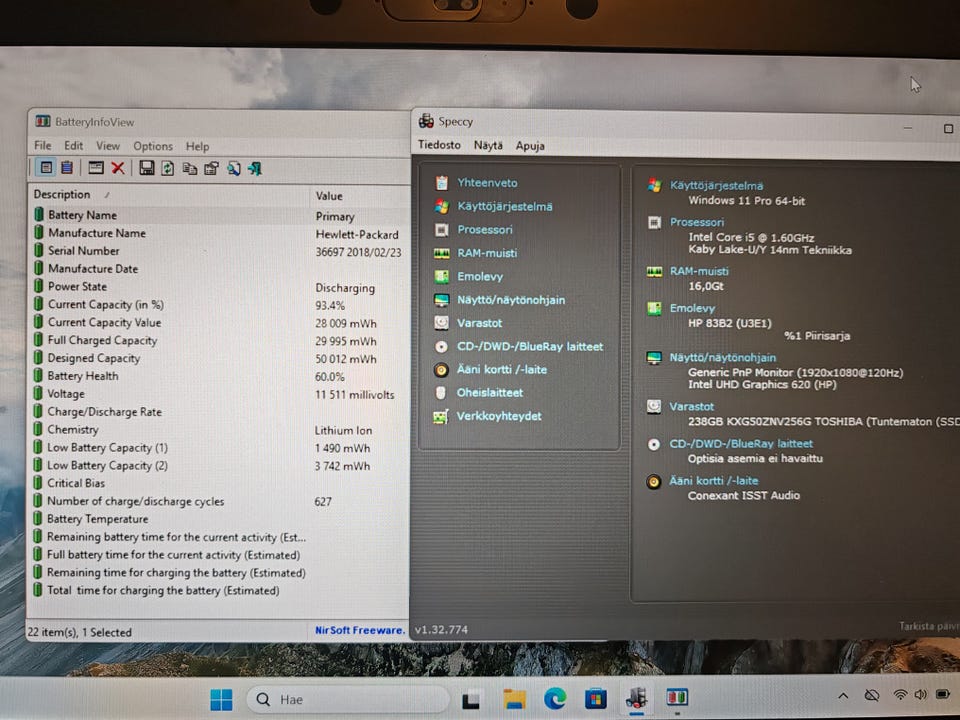Open Prosessori heading link in Speccy summary

click(x=697, y=222)
